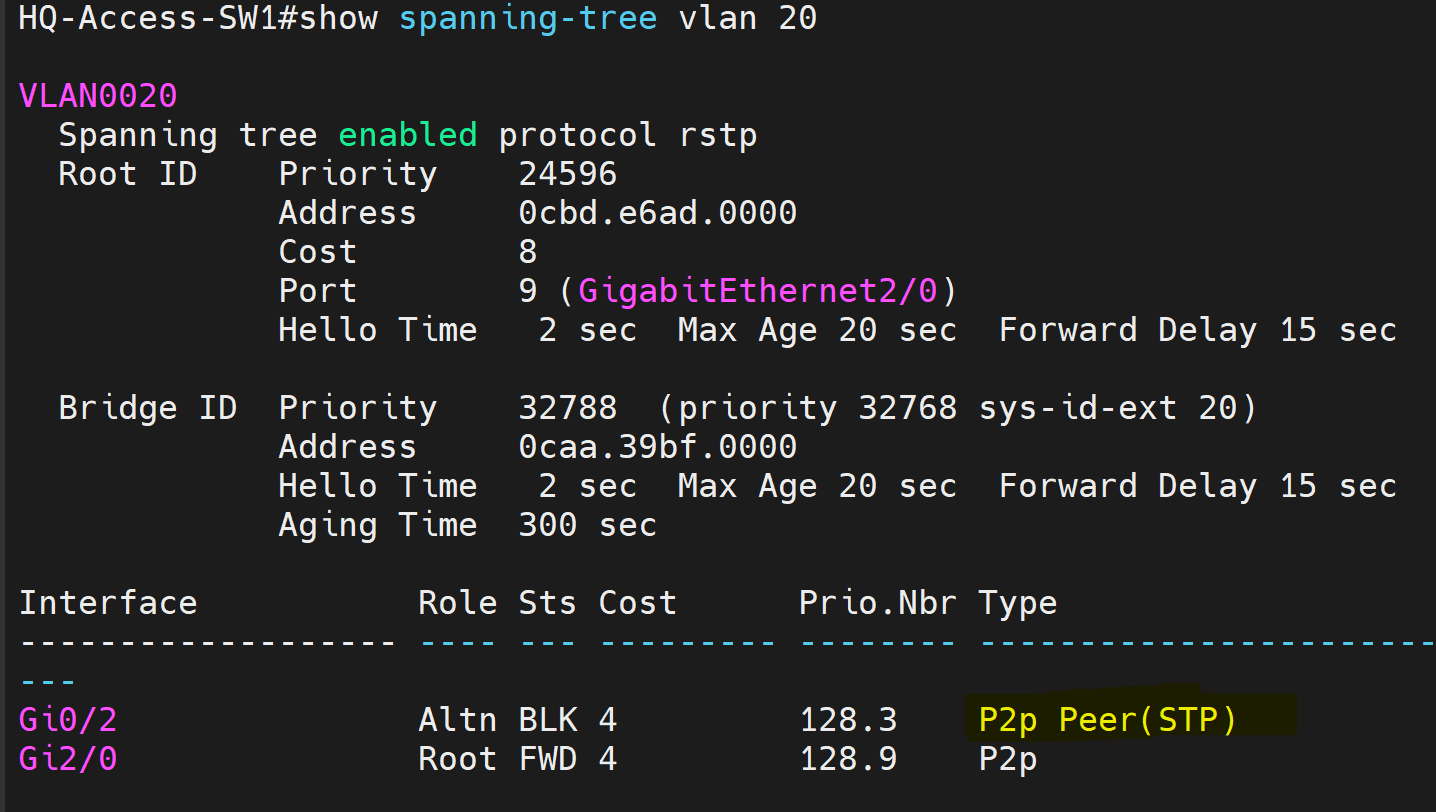This screenshot has height=812, width=1436.
Task: Click the VLAN0020 heading
Action: pyautogui.click(x=98, y=97)
